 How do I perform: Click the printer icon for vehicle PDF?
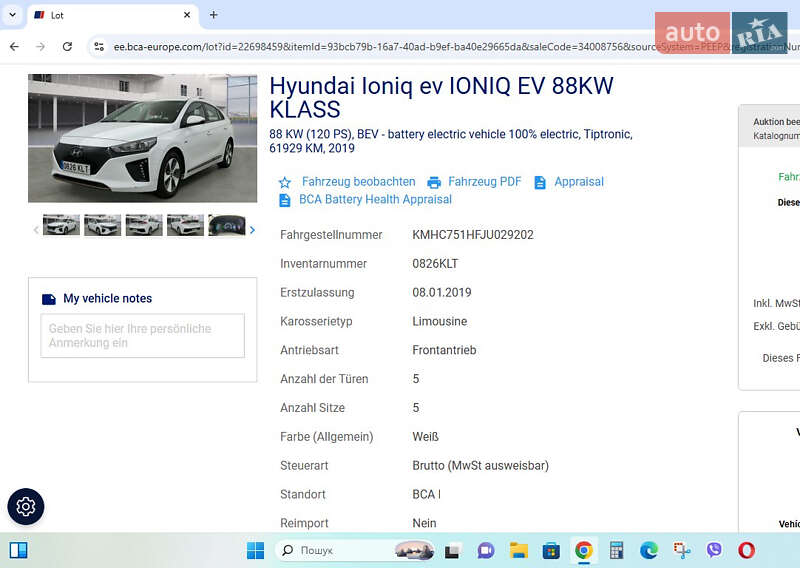(434, 182)
